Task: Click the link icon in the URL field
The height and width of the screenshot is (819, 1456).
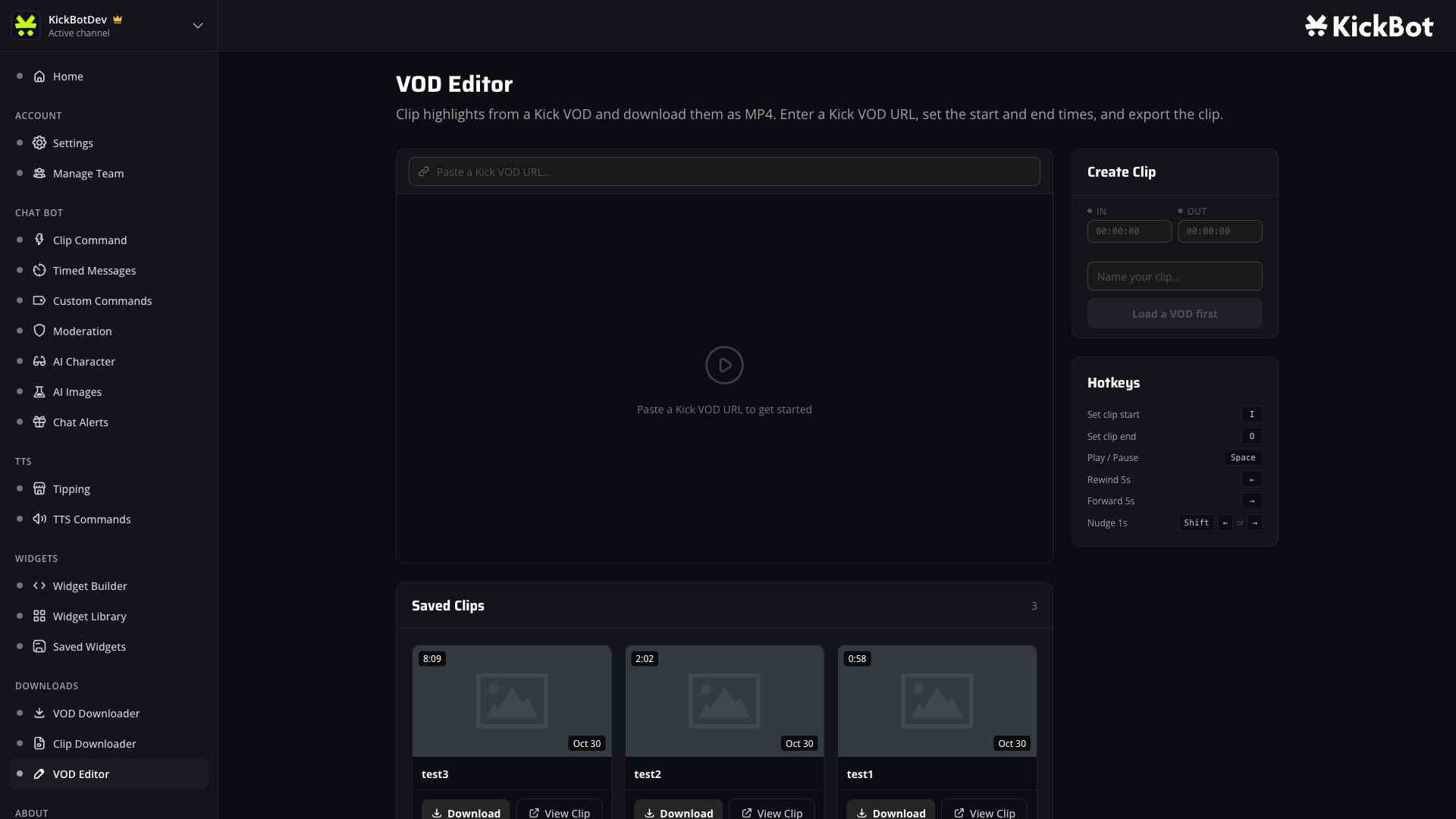Action: (x=424, y=172)
